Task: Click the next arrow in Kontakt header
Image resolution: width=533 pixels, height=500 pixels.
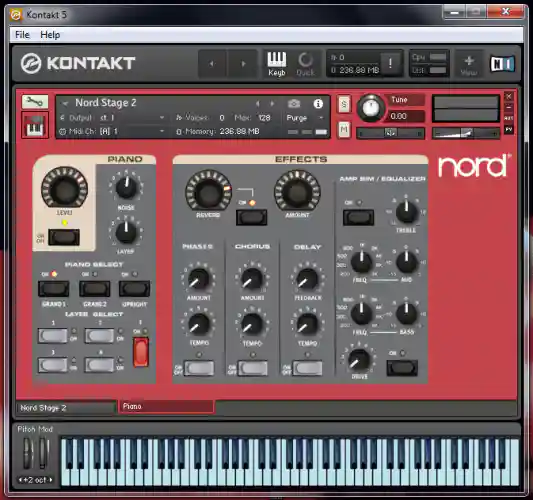Action: [243, 64]
